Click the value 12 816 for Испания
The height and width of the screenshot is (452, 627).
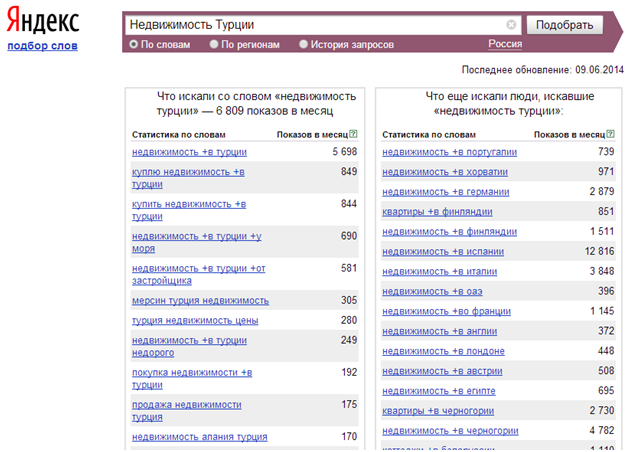[599, 251]
